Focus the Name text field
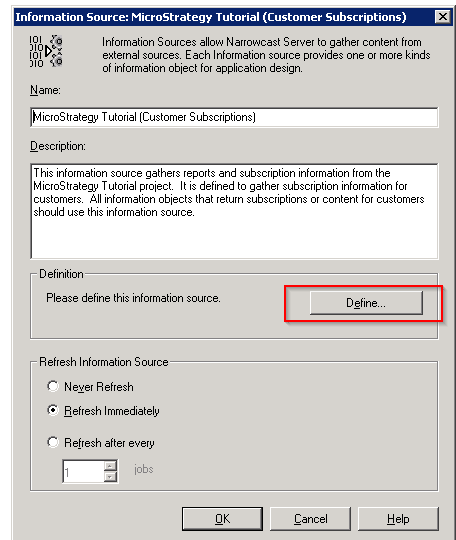The width and height of the screenshot is (456, 540). click(234, 117)
